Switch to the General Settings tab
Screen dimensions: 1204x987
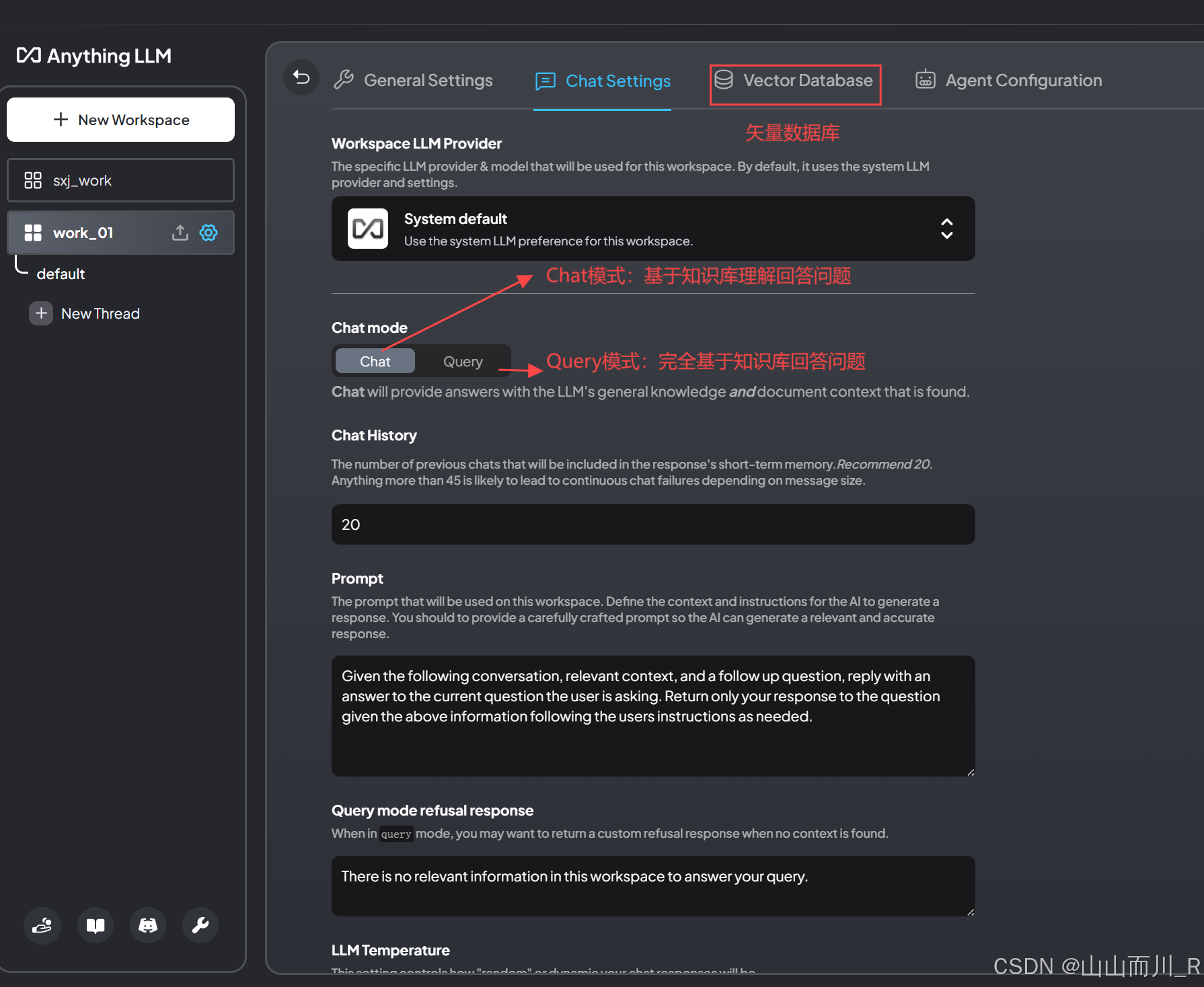click(414, 80)
